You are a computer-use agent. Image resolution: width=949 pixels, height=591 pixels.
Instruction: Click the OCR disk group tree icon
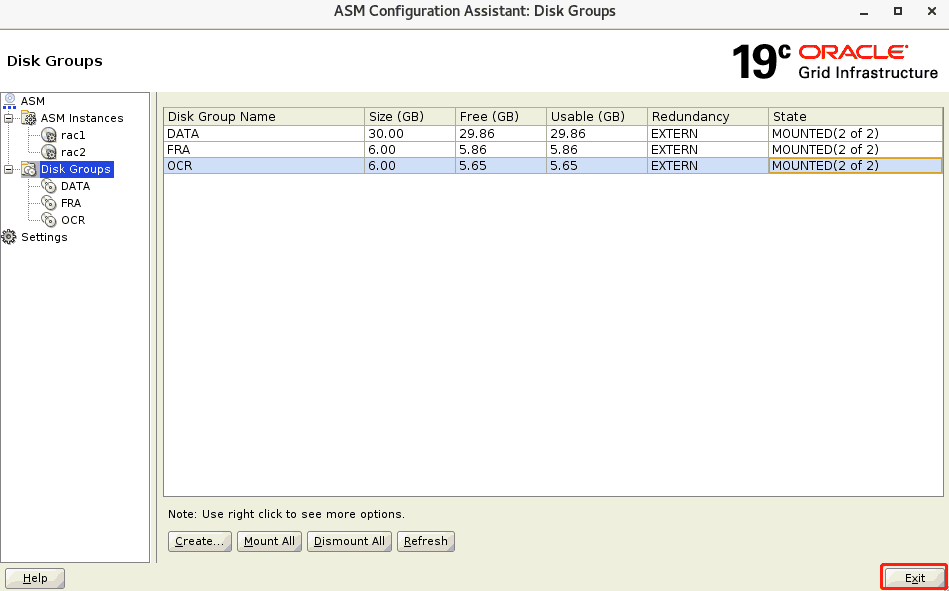point(49,220)
